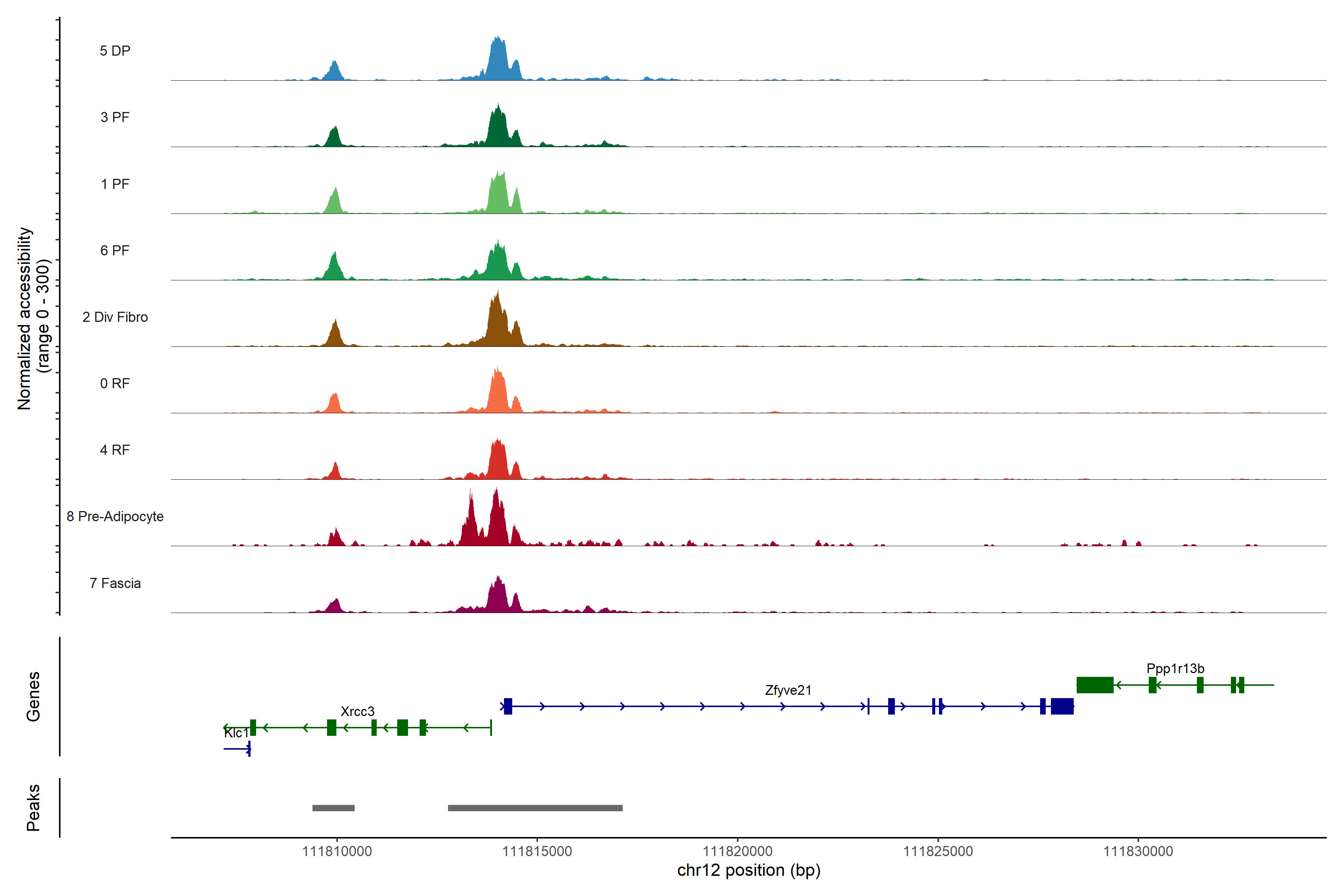Click the shorter gray peak bar
The image size is (1344, 896).
pyautogui.click(x=333, y=808)
